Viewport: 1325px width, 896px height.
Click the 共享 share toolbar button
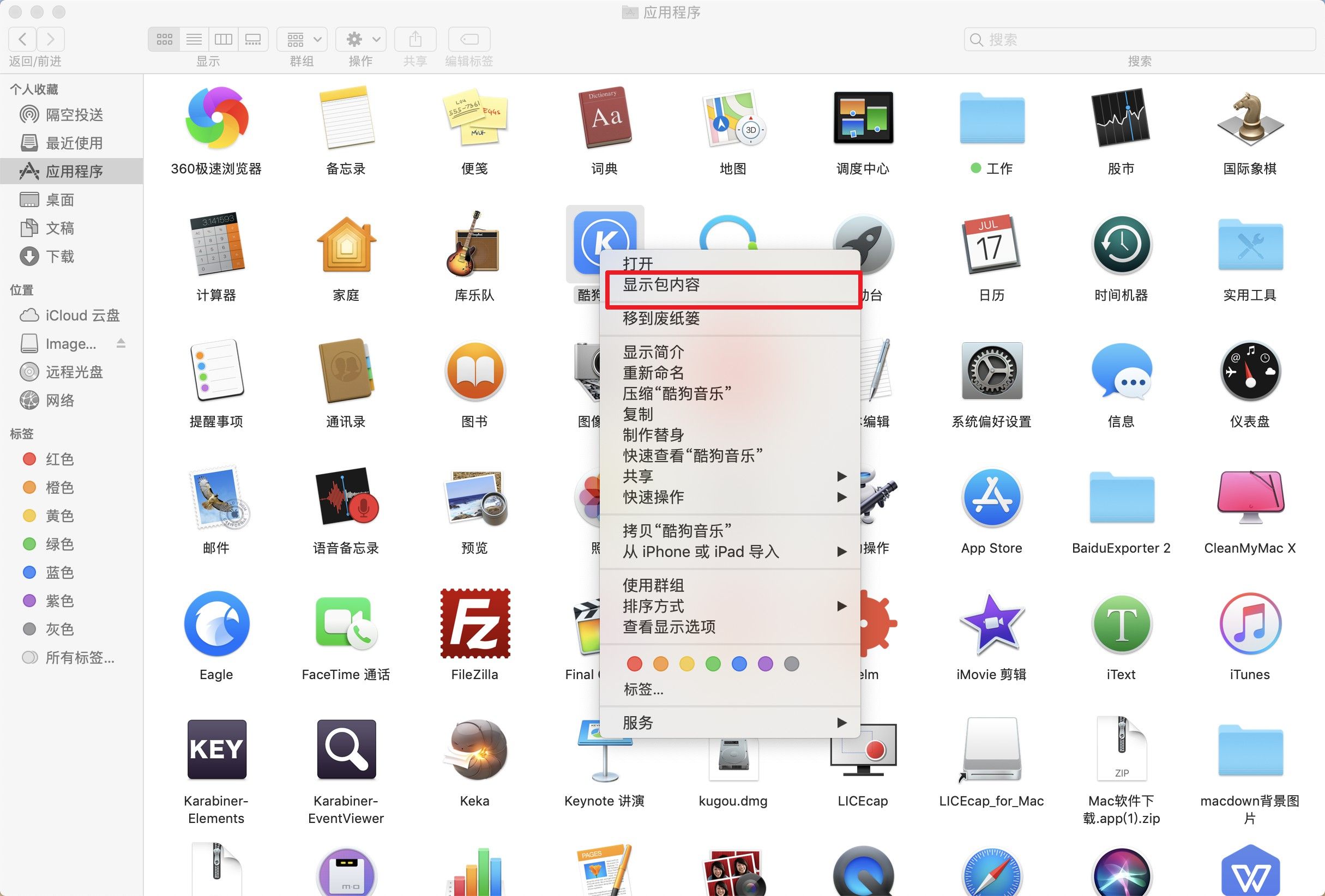(x=415, y=39)
